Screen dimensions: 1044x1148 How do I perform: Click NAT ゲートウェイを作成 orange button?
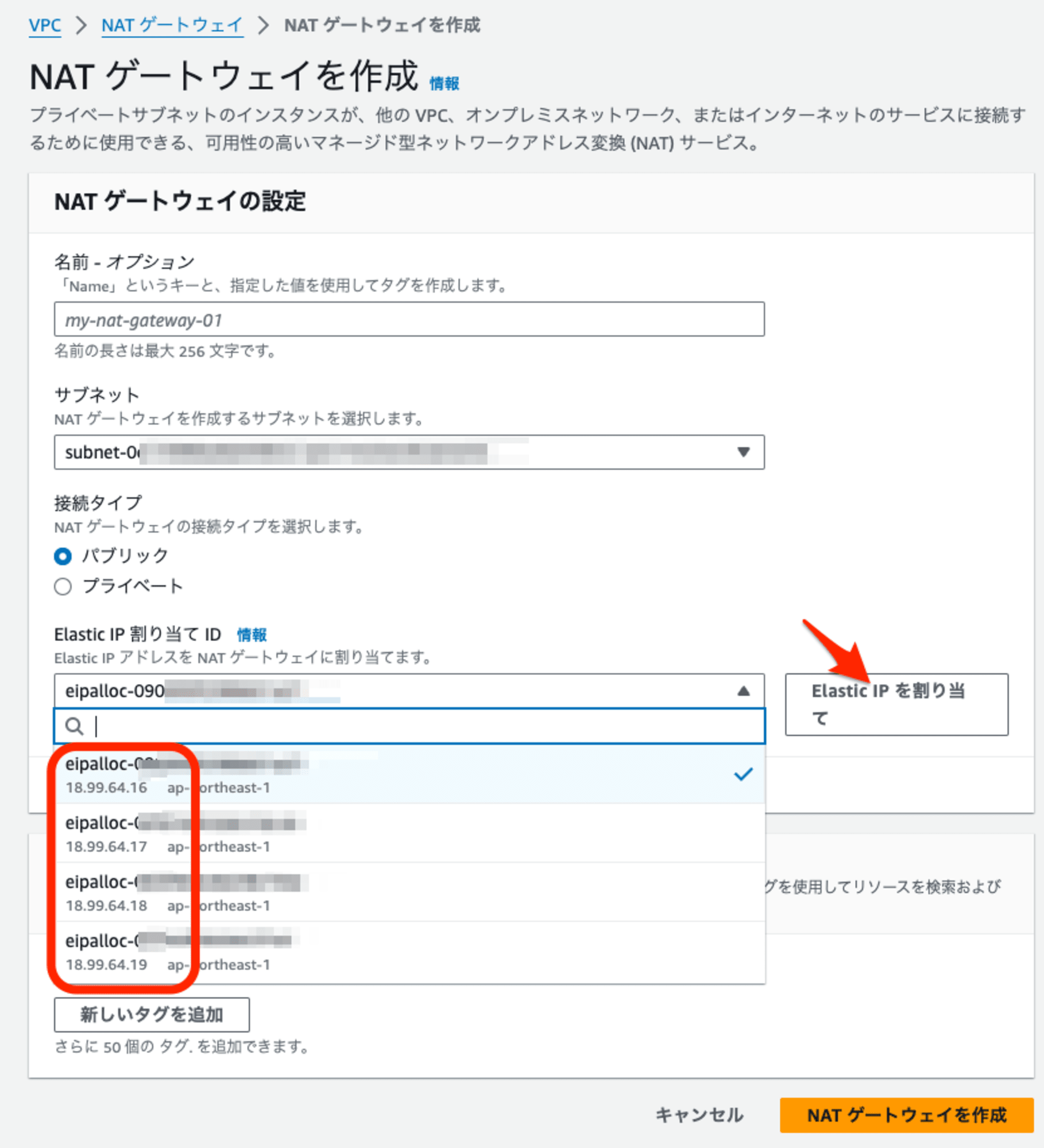click(x=906, y=1115)
